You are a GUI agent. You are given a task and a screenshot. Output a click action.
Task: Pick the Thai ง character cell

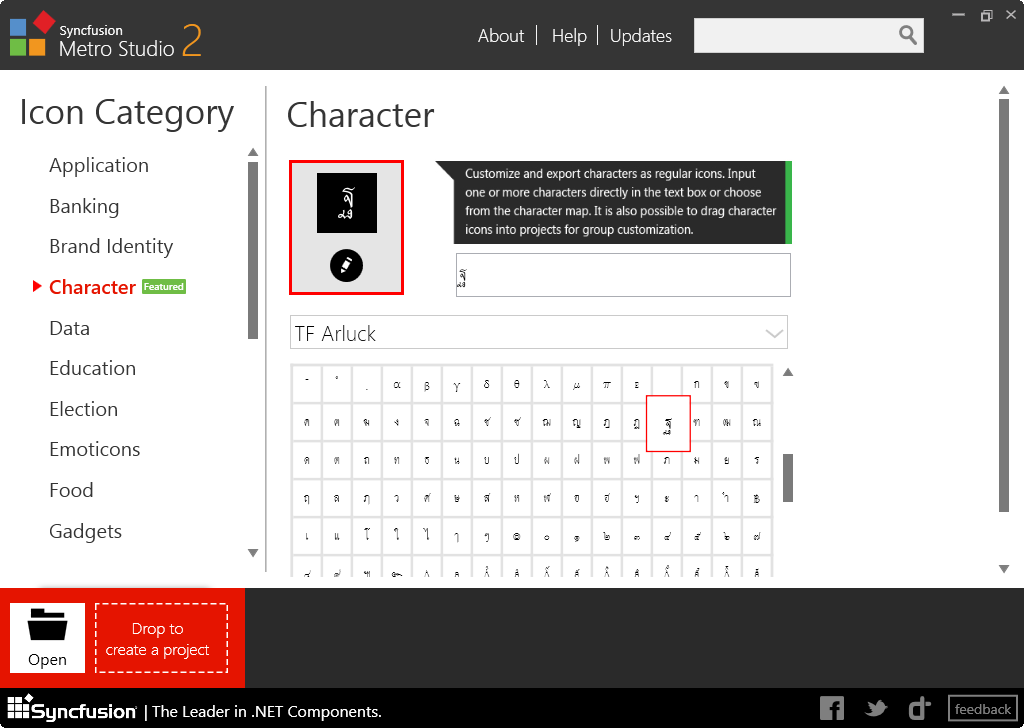[x=396, y=422]
